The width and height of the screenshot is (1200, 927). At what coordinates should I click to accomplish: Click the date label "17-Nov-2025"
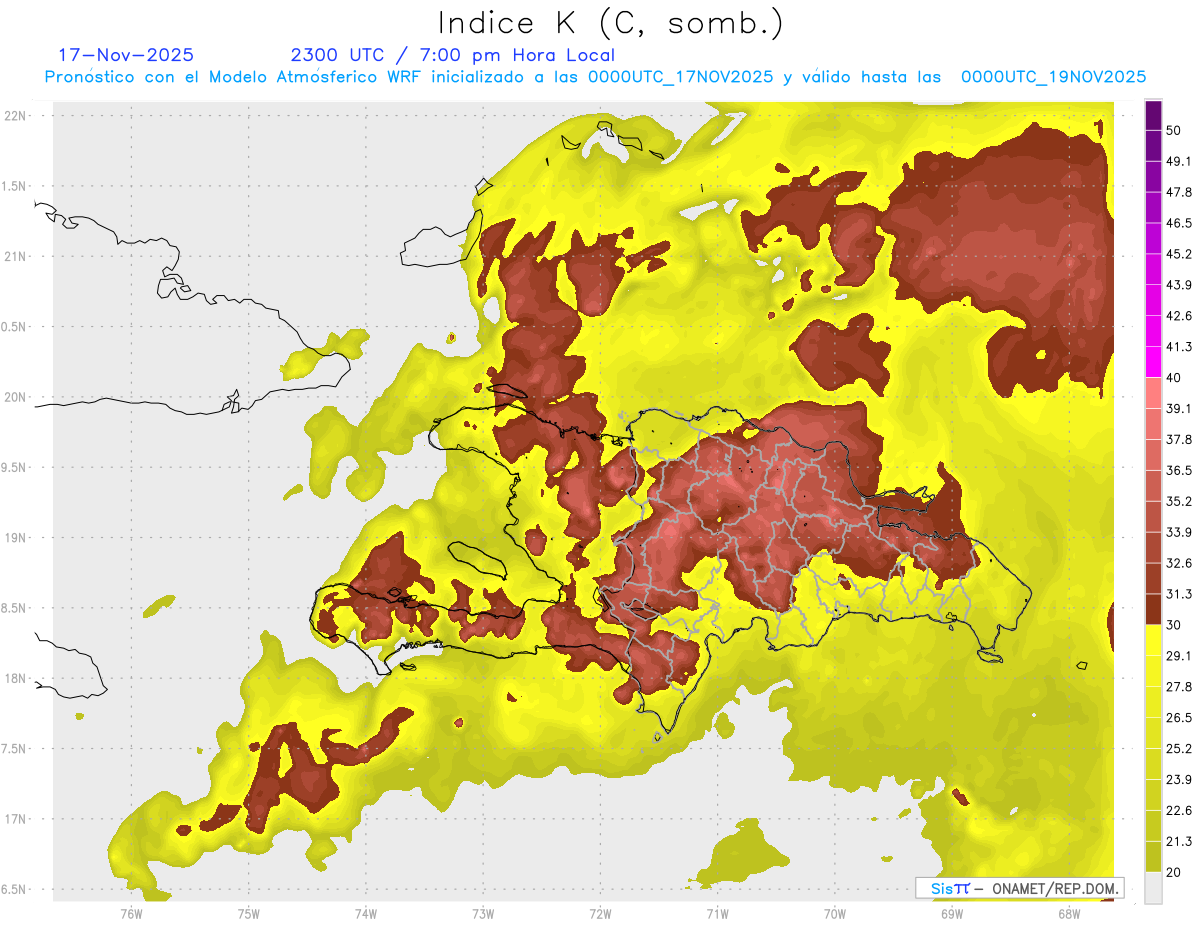[126, 55]
